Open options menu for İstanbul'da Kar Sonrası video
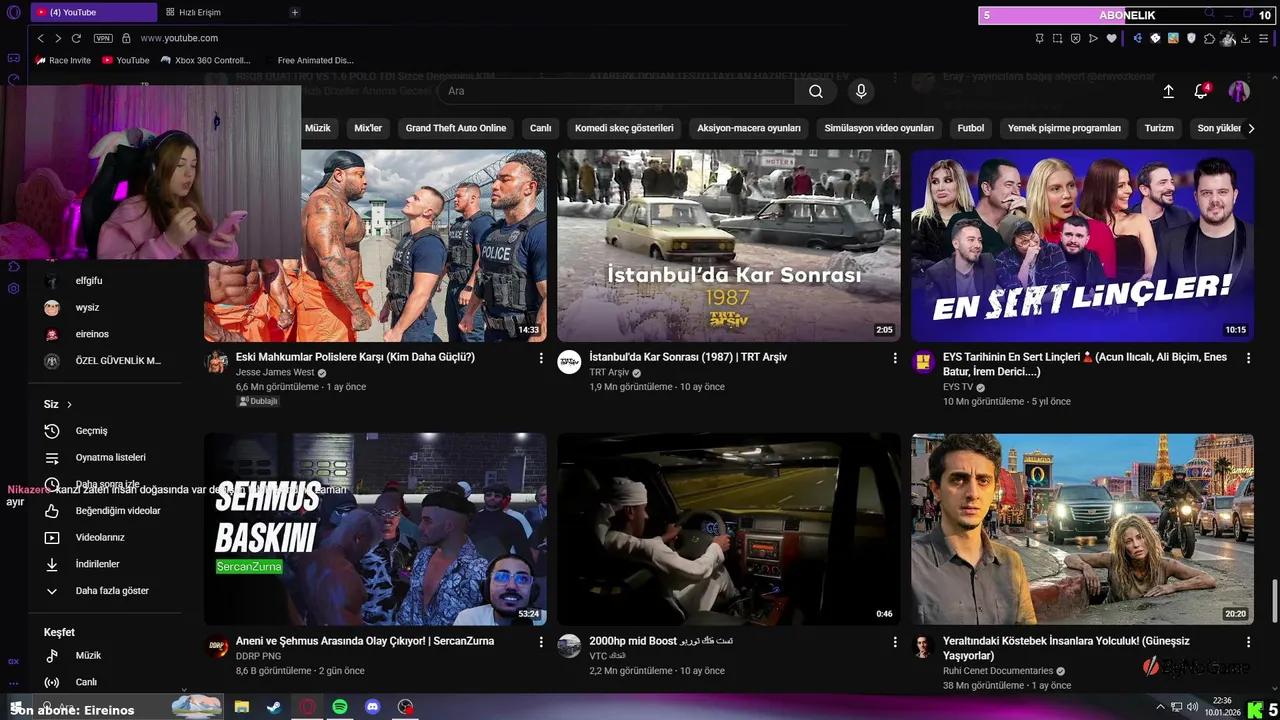 [895, 358]
